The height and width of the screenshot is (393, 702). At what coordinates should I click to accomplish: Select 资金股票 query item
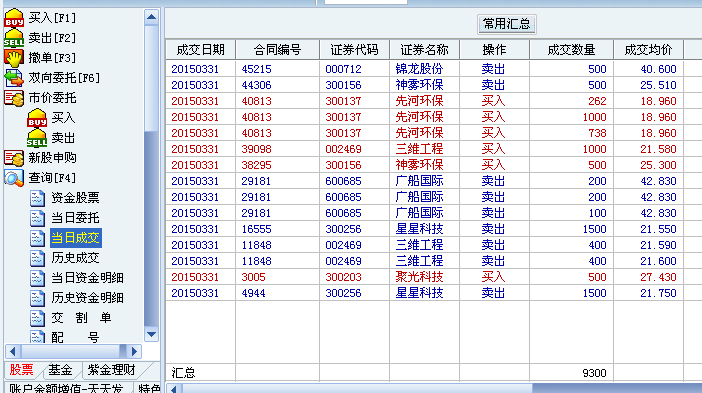pos(75,198)
